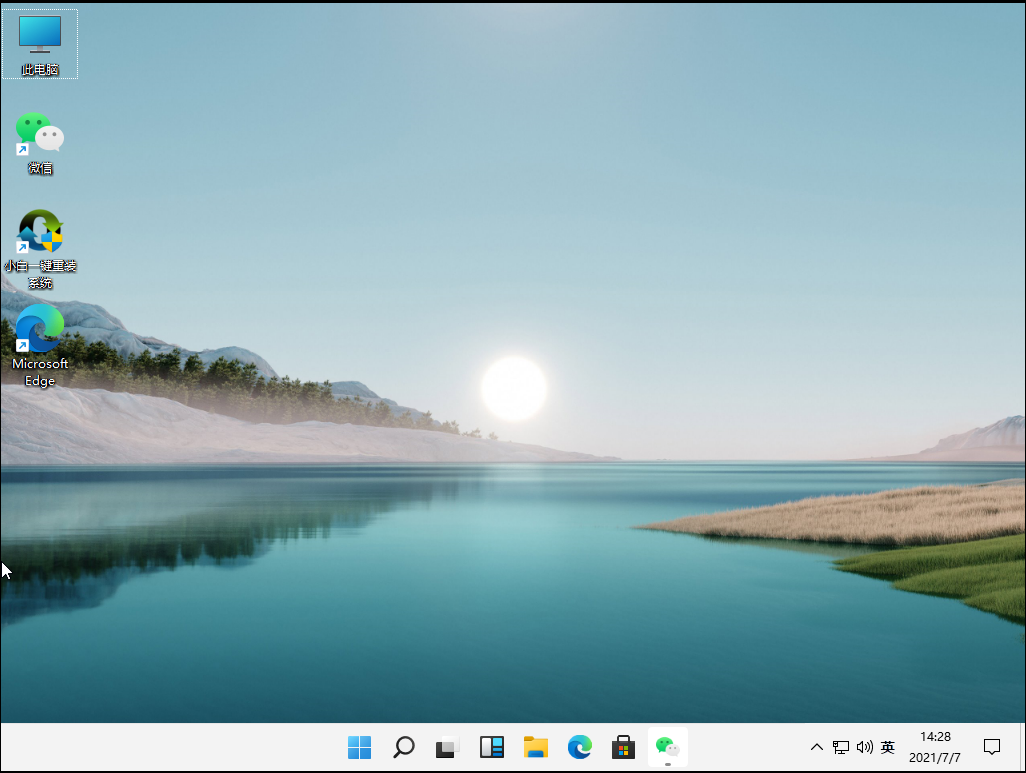
Task: Open 此电脑 (This PC) desktop icon
Action: point(39,35)
